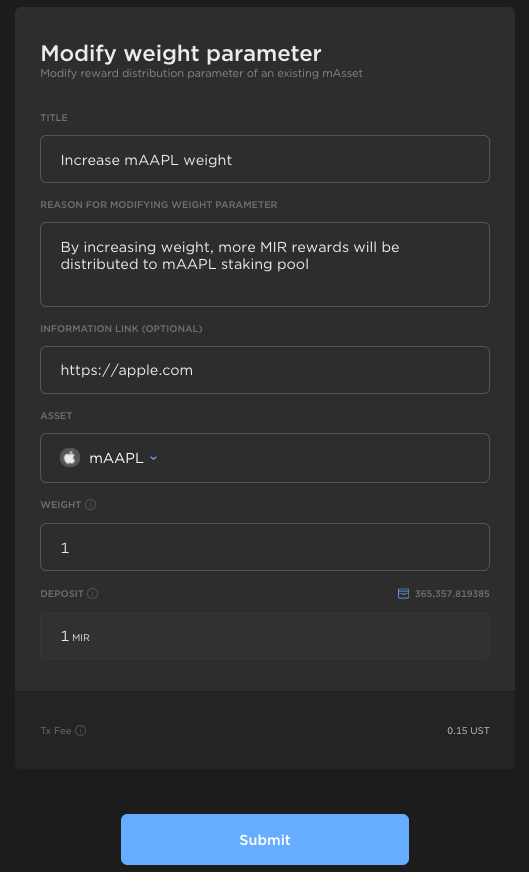
Task: Focus the Weight input showing 1
Action: [x=265, y=547]
